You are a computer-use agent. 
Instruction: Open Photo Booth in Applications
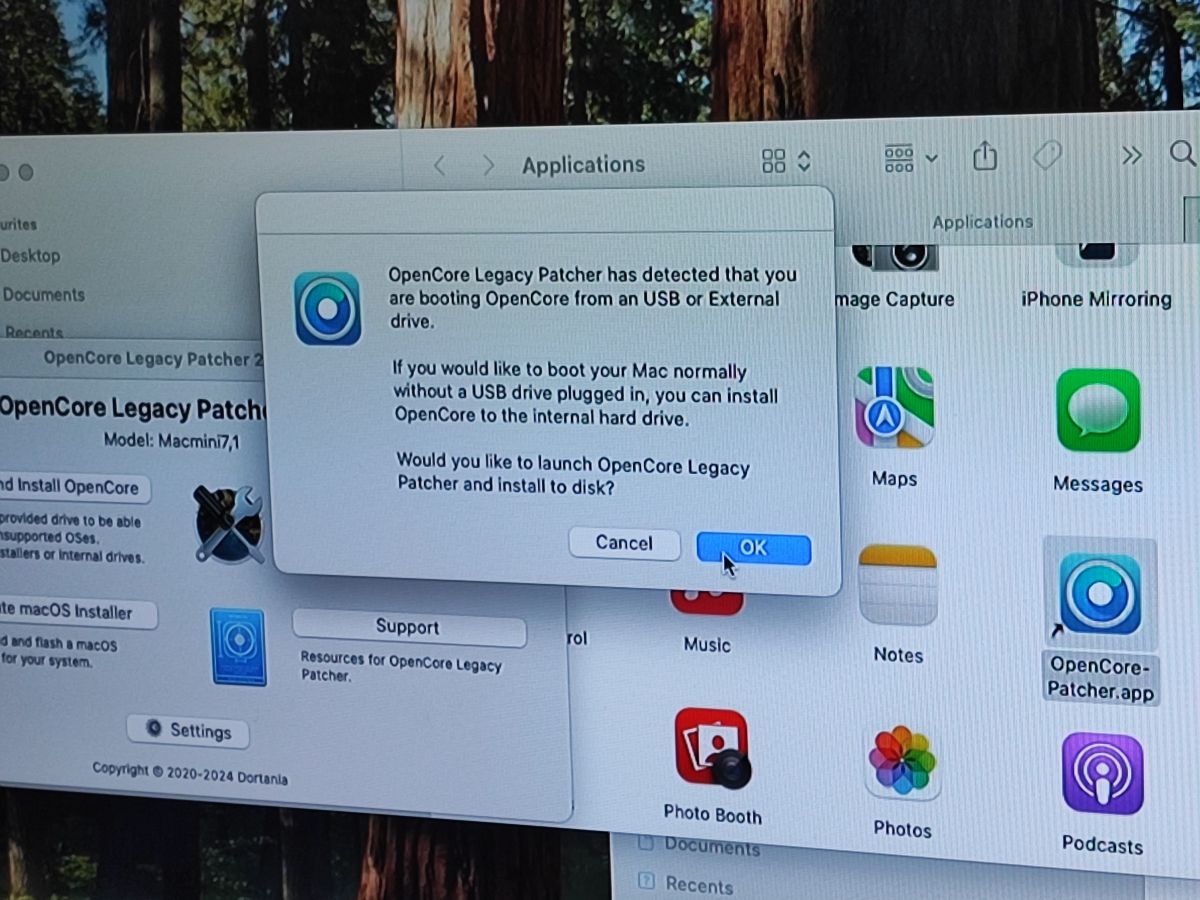coord(711,748)
